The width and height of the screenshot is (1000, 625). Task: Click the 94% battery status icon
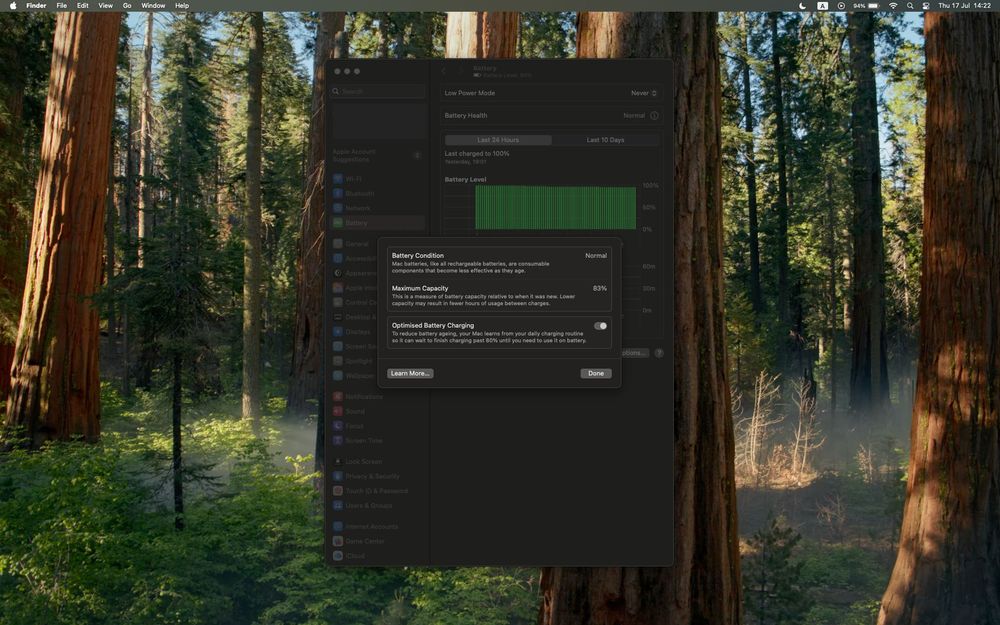tap(867, 6)
